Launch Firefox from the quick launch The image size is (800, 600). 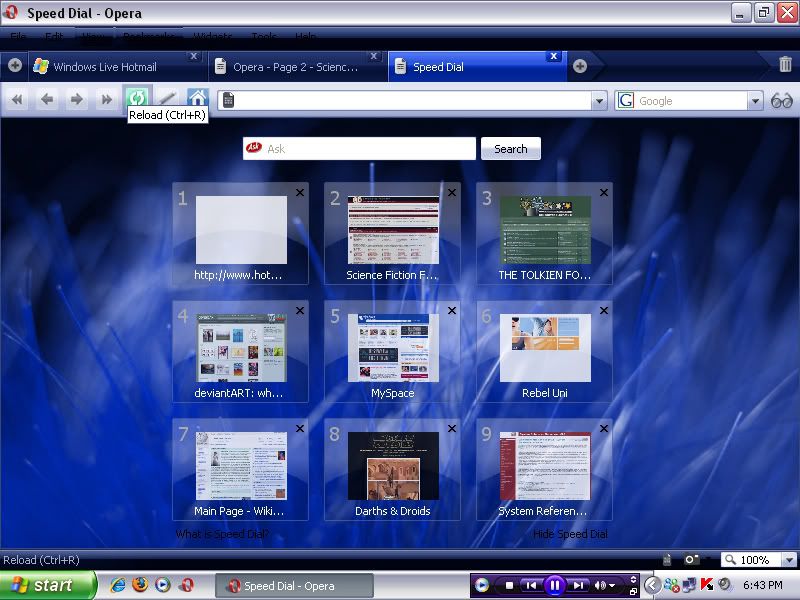point(140,585)
